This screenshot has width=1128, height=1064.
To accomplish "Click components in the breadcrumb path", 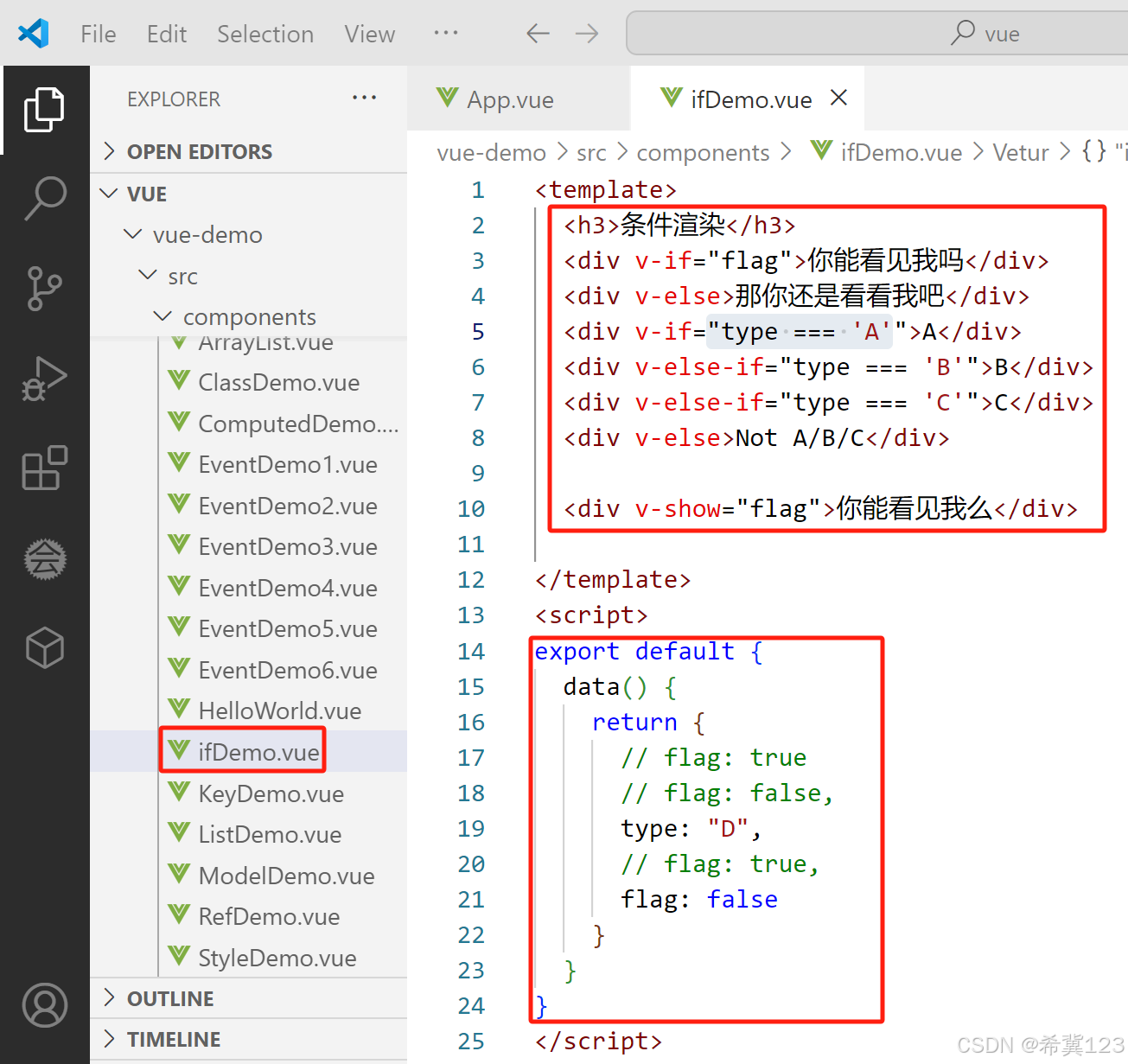I will pyautogui.click(x=703, y=152).
